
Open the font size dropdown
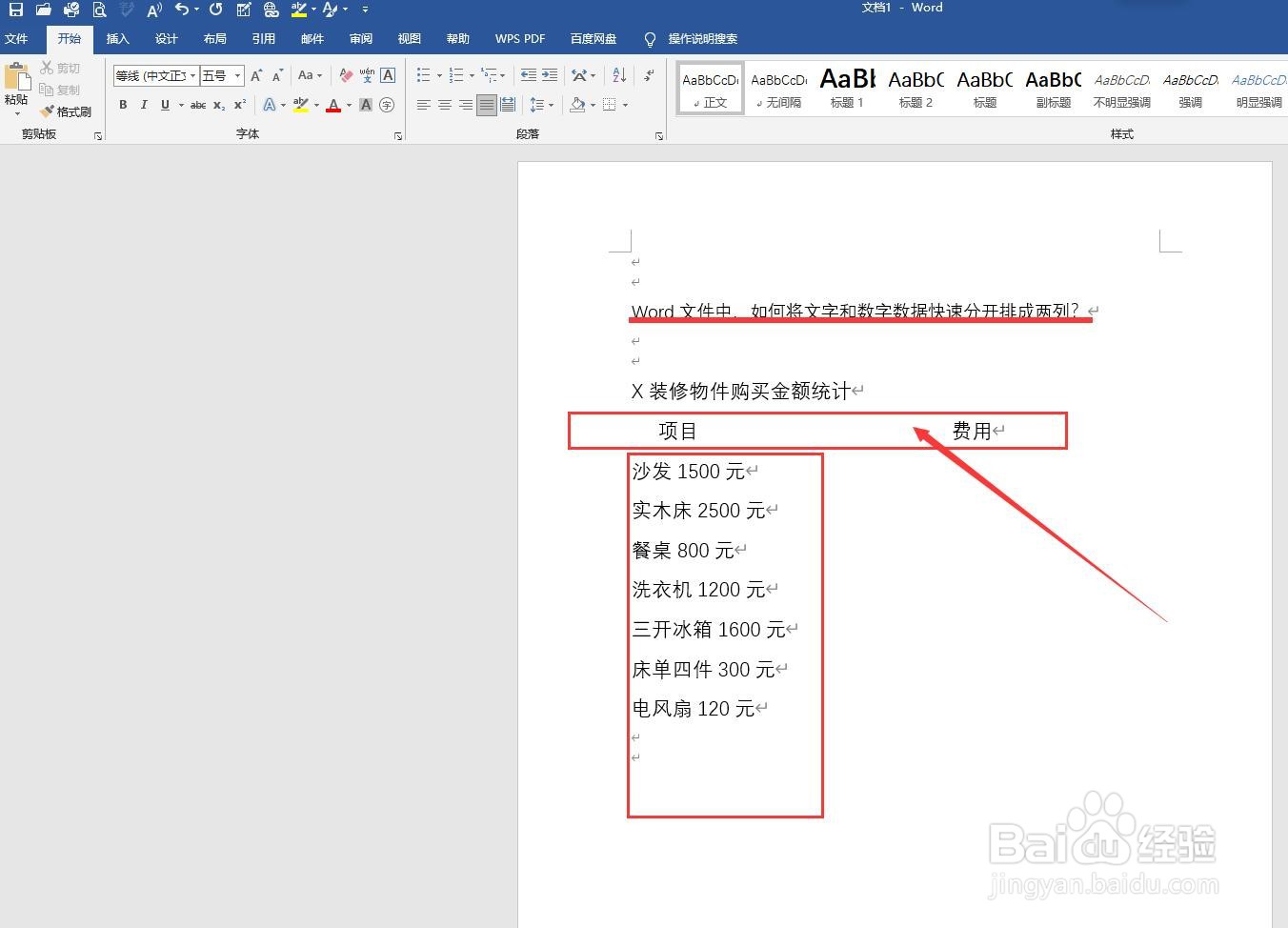(x=238, y=75)
